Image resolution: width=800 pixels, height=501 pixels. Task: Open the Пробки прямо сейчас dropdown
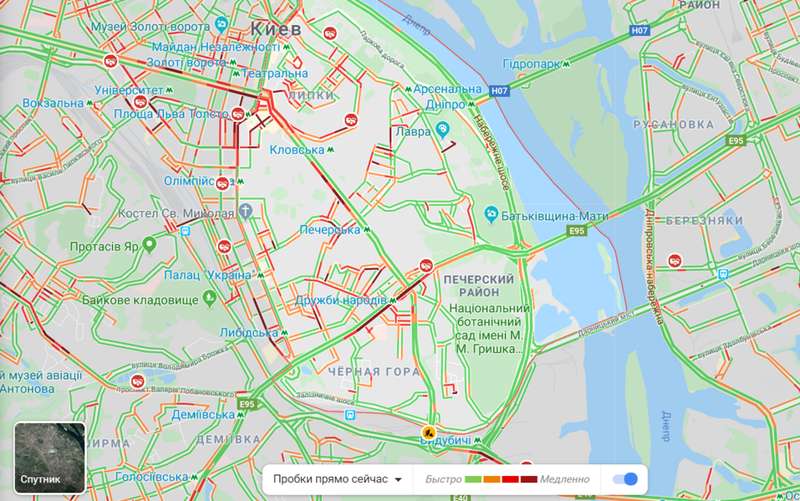click(337, 480)
